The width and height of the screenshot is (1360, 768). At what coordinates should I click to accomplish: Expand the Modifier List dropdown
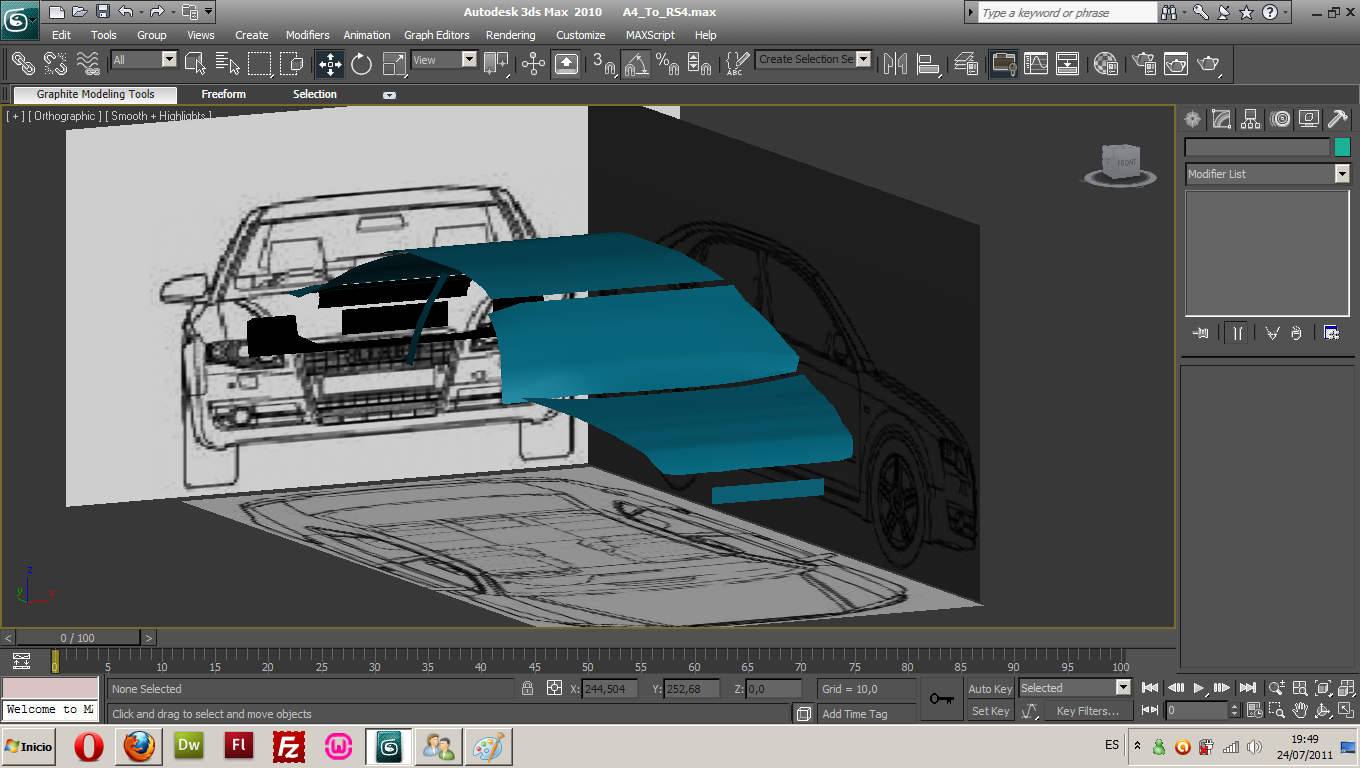click(x=1341, y=174)
